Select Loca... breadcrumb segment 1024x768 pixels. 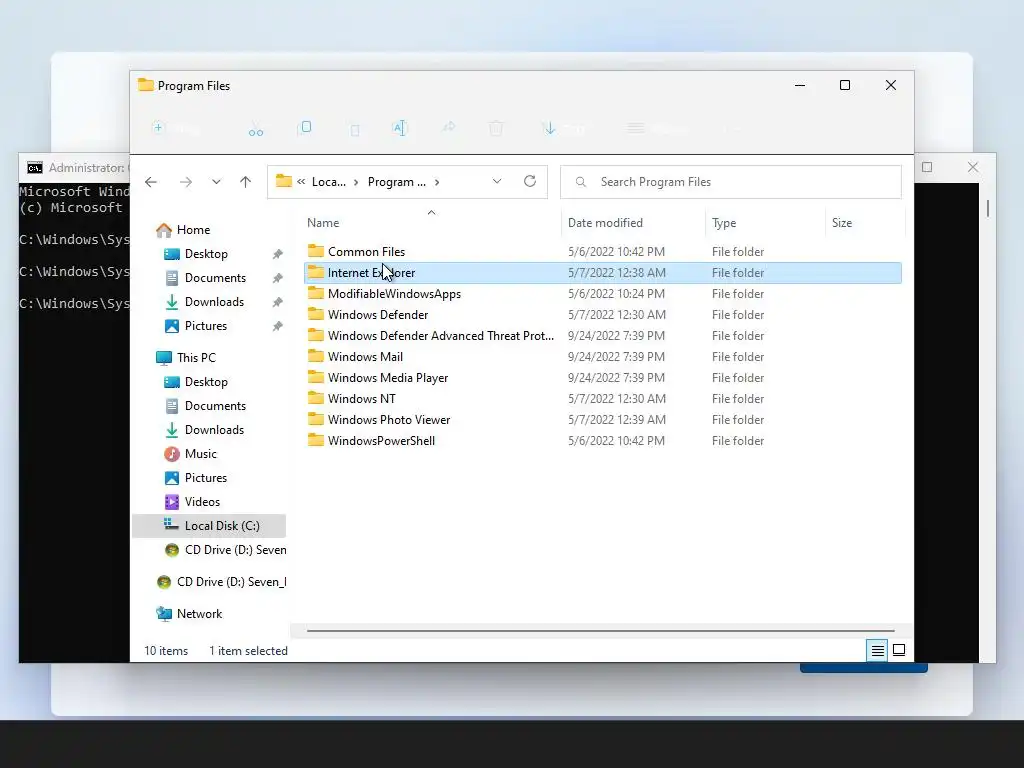pyautogui.click(x=328, y=182)
